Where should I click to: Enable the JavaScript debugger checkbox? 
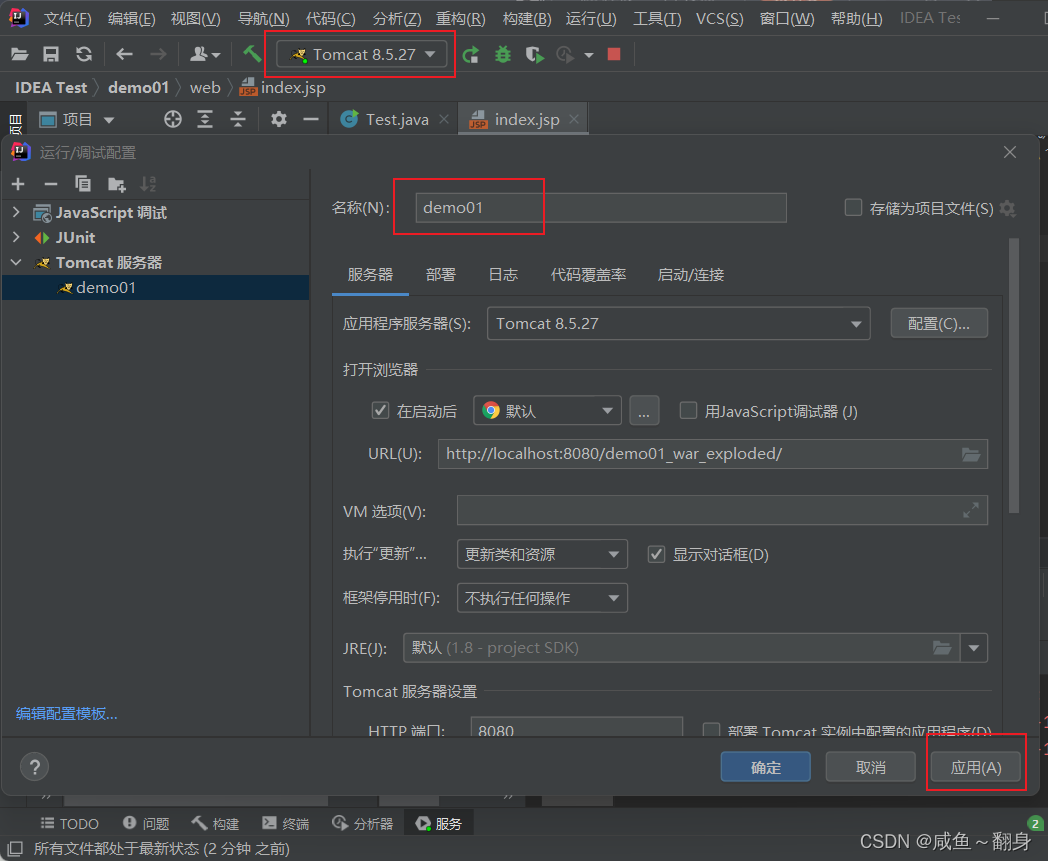click(688, 410)
